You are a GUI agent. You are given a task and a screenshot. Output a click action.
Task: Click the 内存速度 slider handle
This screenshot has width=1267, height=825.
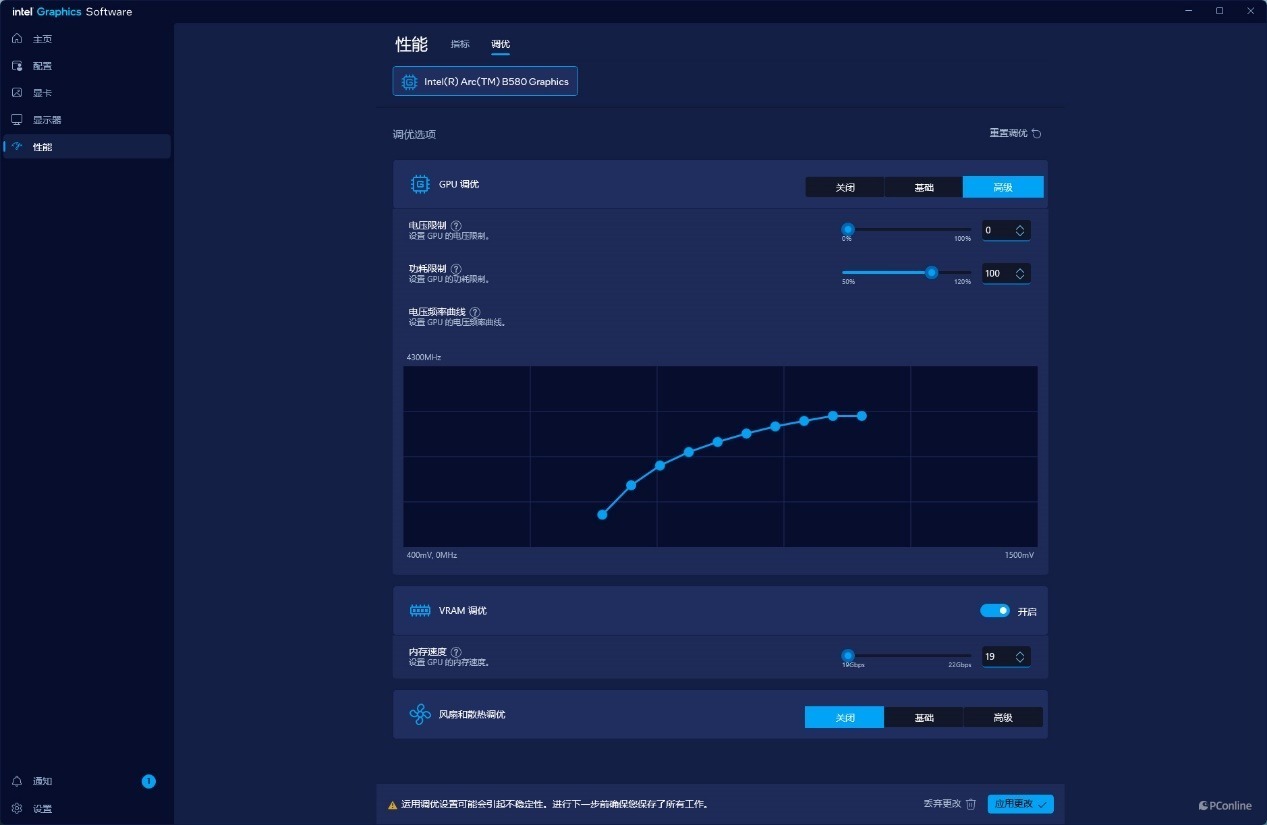(x=848, y=656)
